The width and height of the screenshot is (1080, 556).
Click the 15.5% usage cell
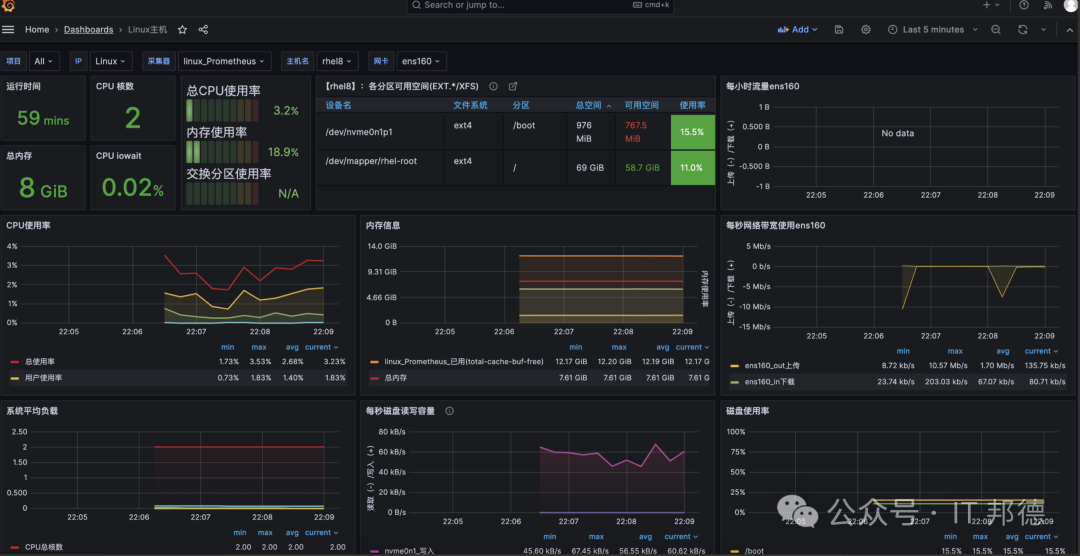point(692,132)
